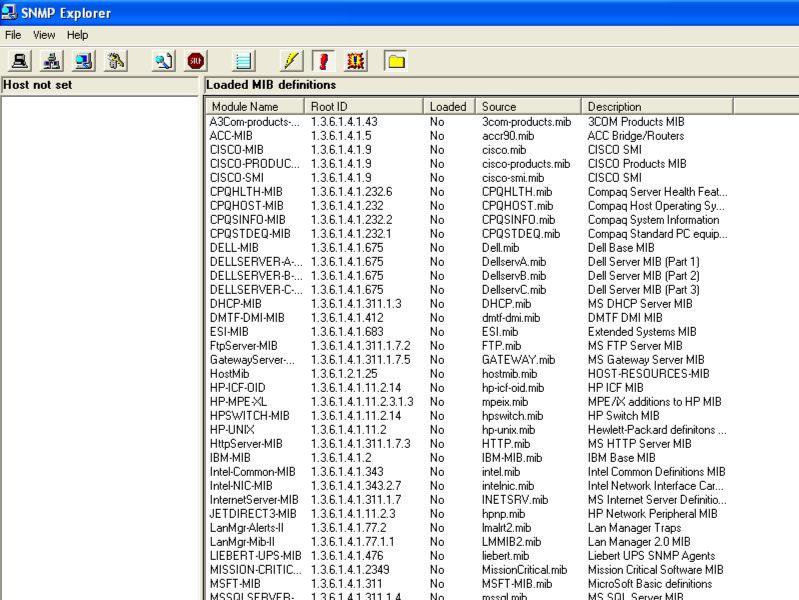Click the 3com-products.mib source cell
The width and height of the screenshot is (799, 600).
pos(526,122)
